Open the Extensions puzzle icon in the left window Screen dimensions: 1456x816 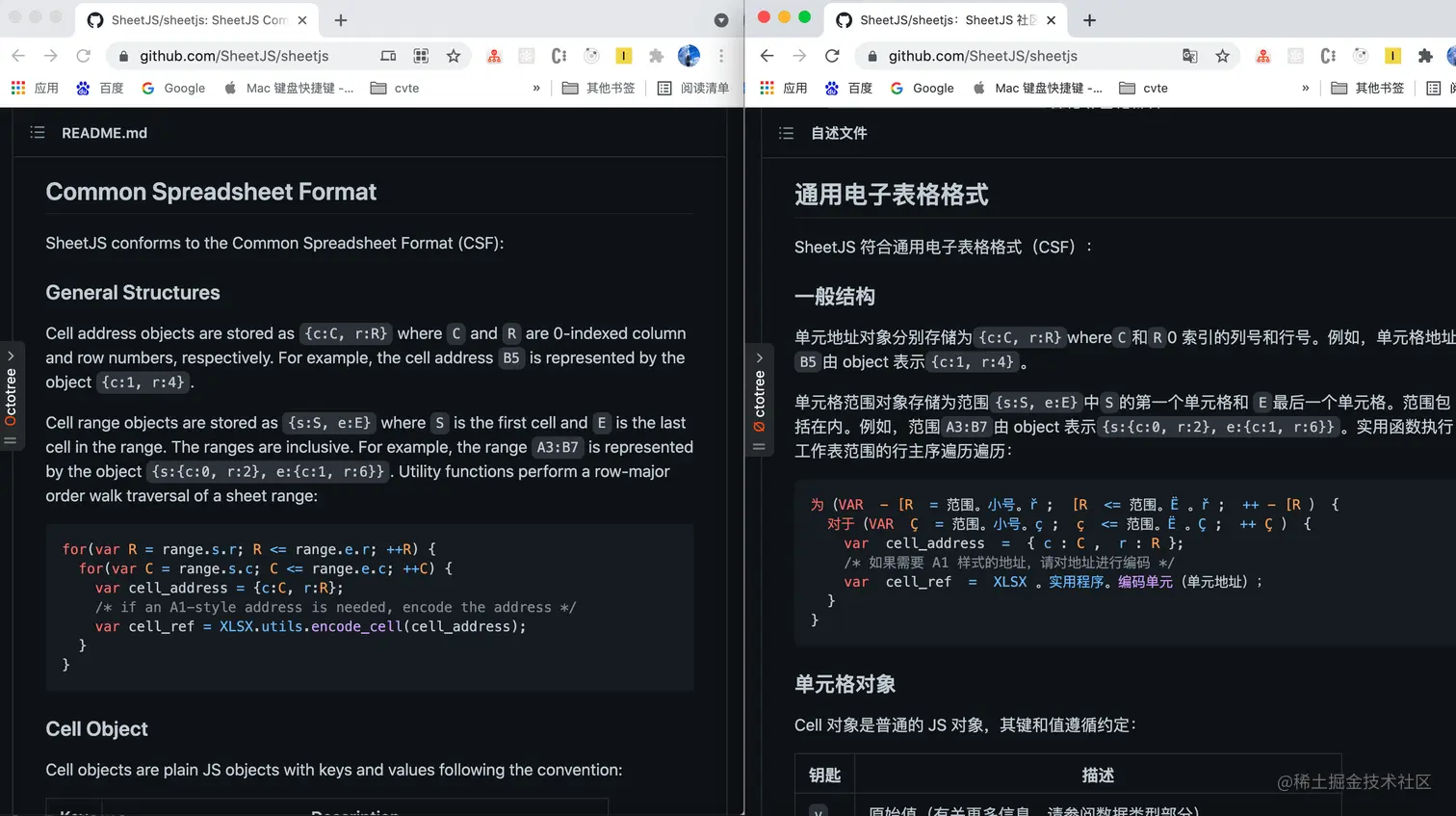657,56
